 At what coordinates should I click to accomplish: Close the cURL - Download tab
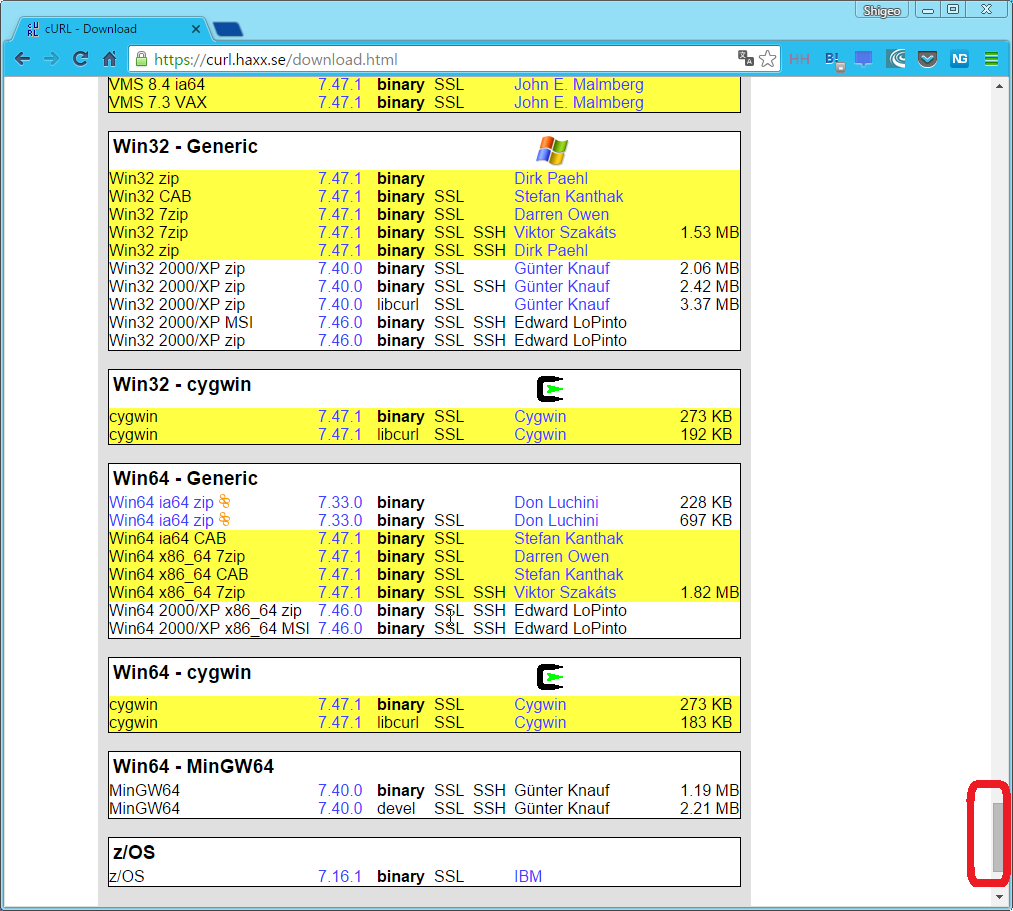(196, 29)
